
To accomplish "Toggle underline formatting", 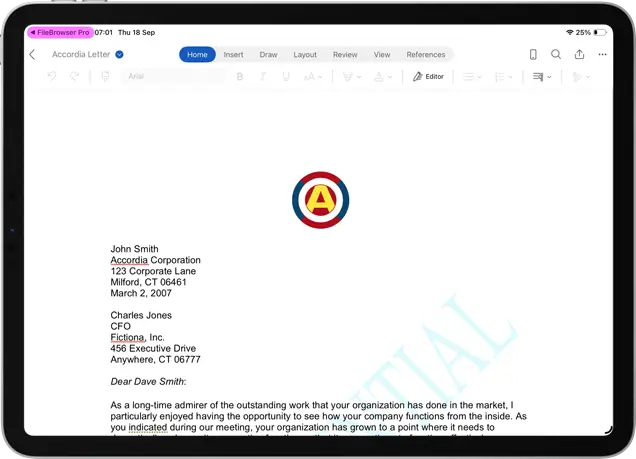I will (284, 77).
